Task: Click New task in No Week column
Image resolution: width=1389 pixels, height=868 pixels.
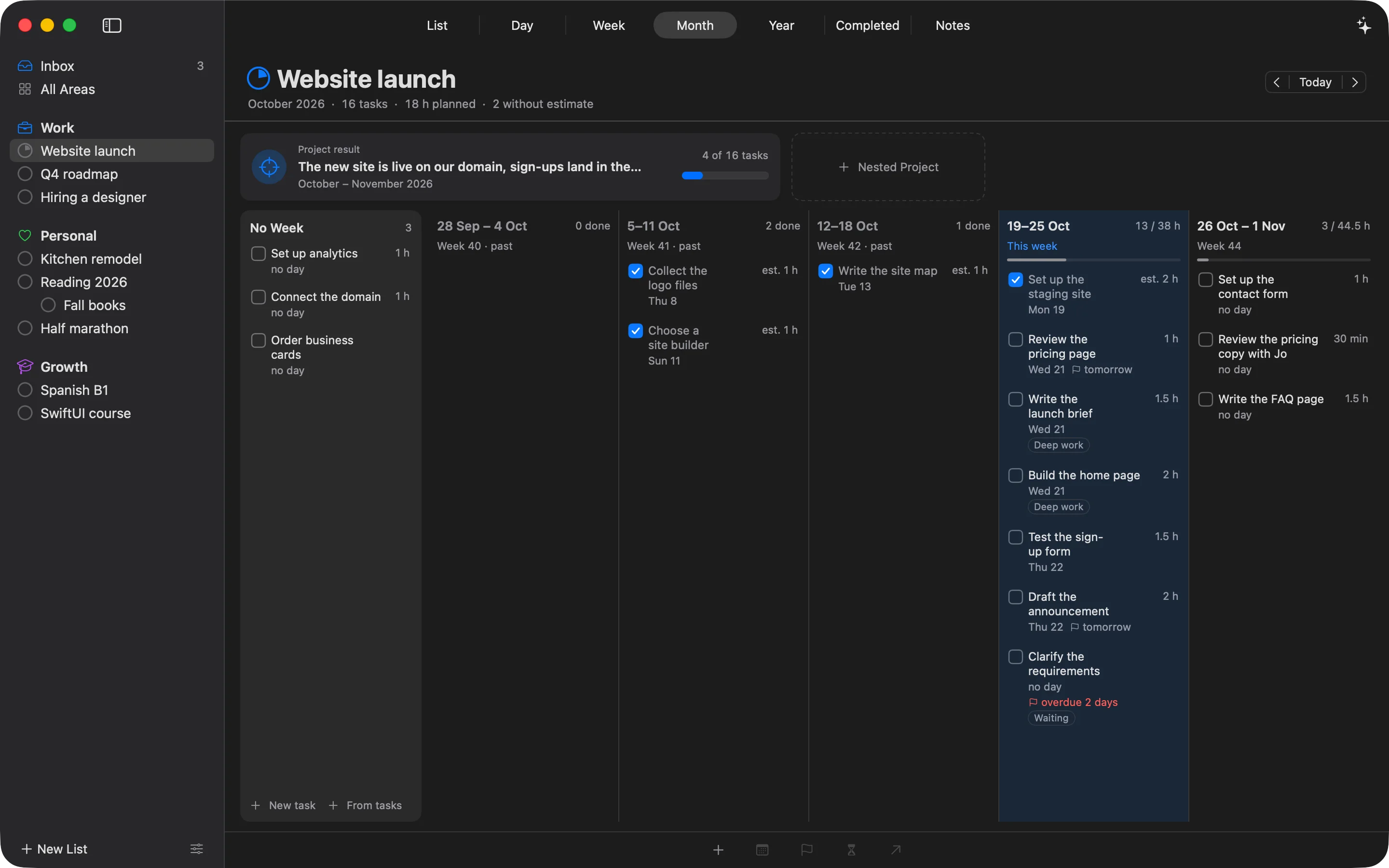Action: (x=284, y=805)
